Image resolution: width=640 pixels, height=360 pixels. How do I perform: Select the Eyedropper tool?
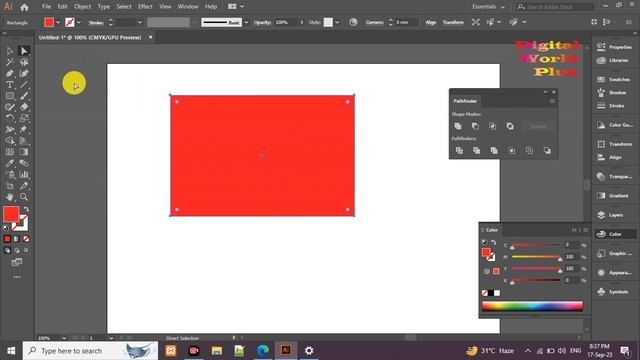pyautogui.click(x=10, y=163)
